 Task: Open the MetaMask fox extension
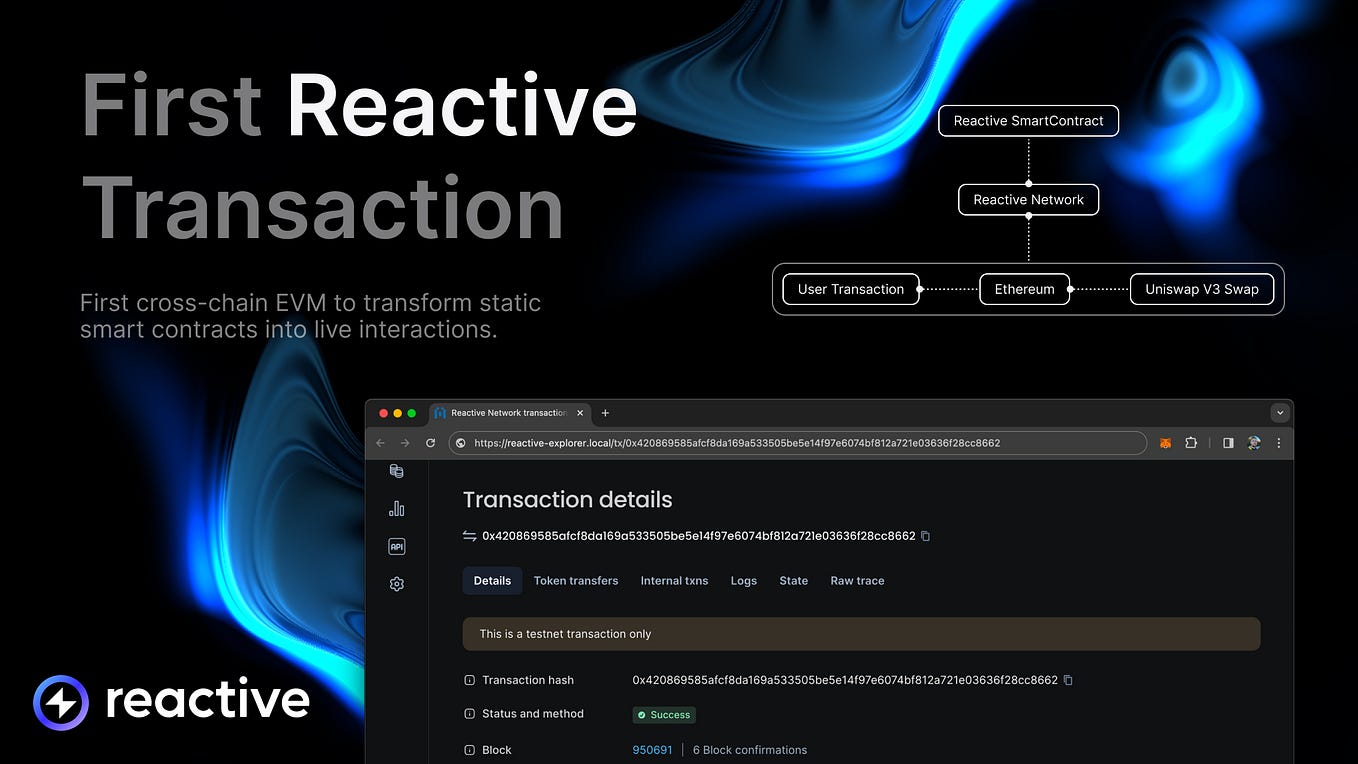1165,443
